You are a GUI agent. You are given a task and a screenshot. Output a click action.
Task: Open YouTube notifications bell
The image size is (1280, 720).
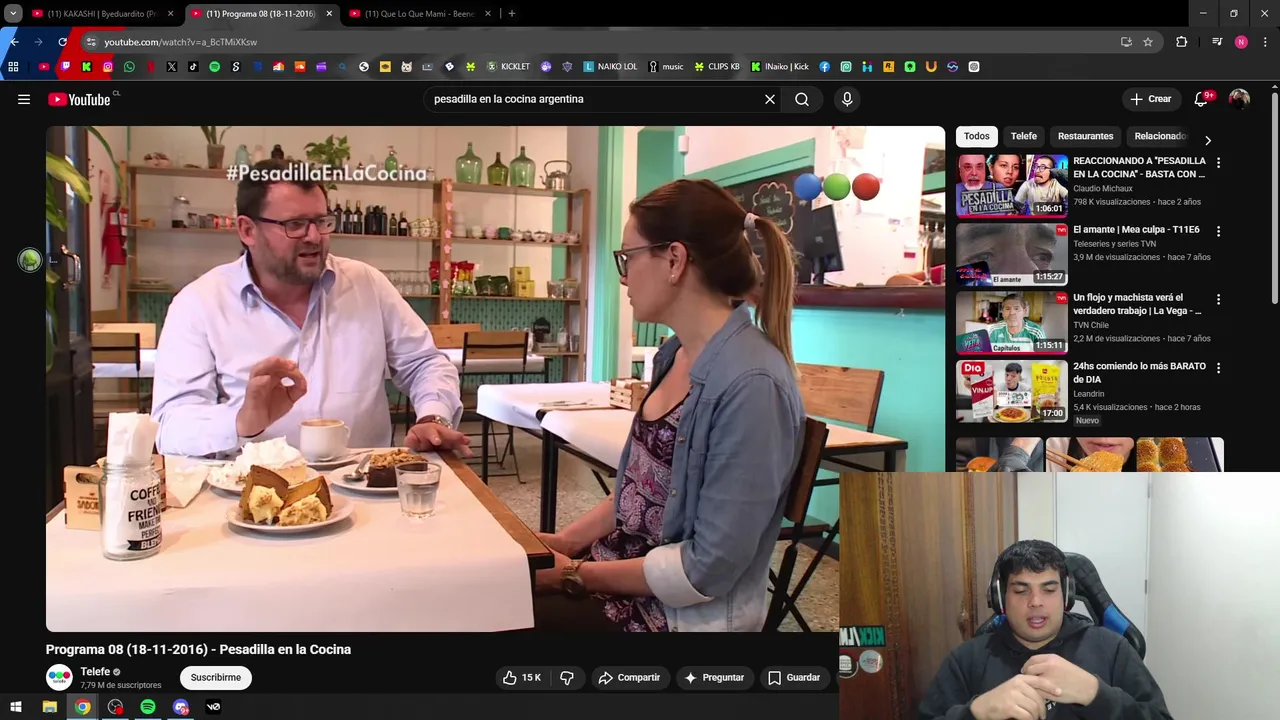click(1202, 99)
